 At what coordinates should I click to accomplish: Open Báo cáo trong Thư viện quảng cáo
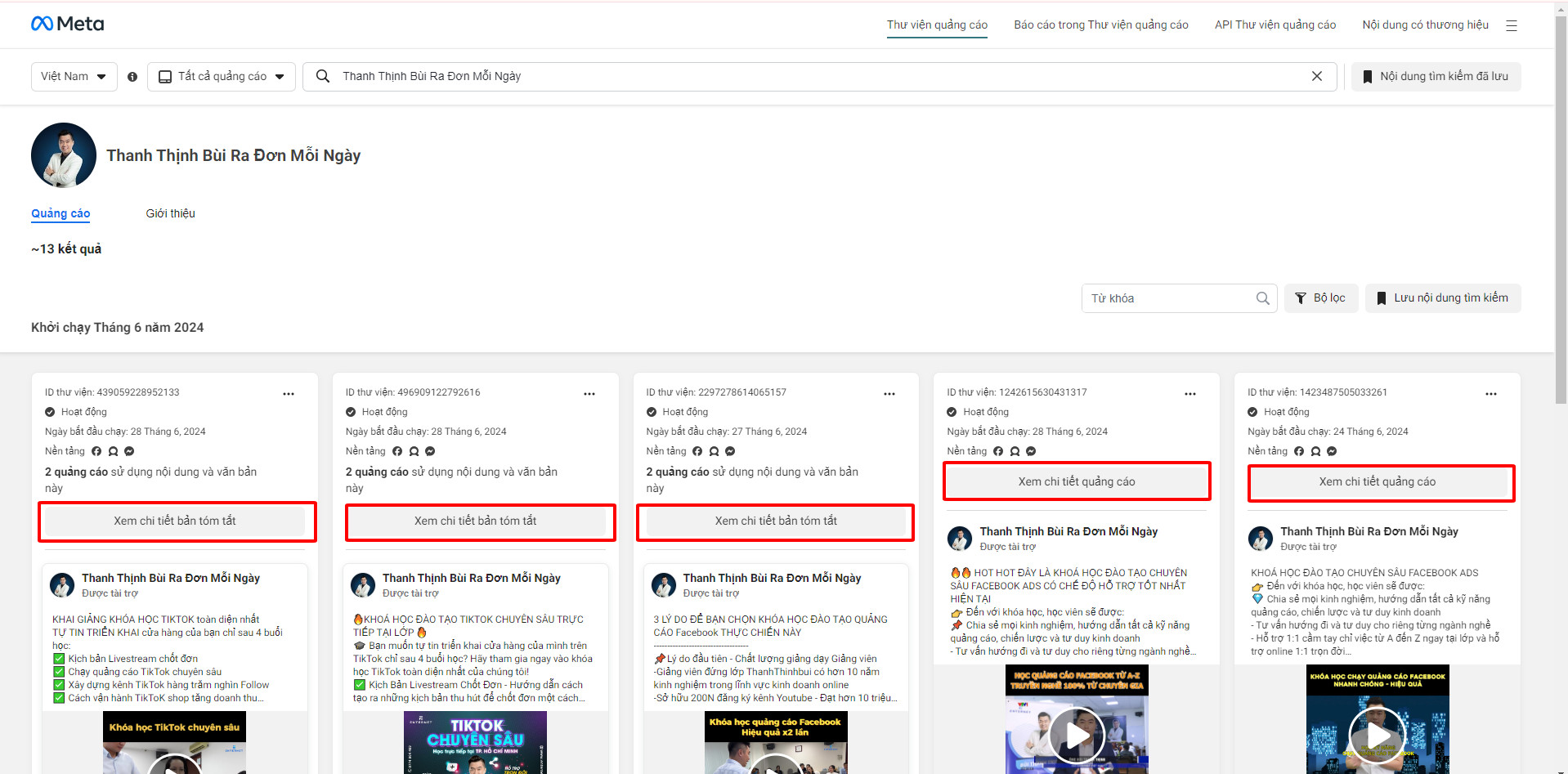pyautogui.click(x=1101, y=25)
